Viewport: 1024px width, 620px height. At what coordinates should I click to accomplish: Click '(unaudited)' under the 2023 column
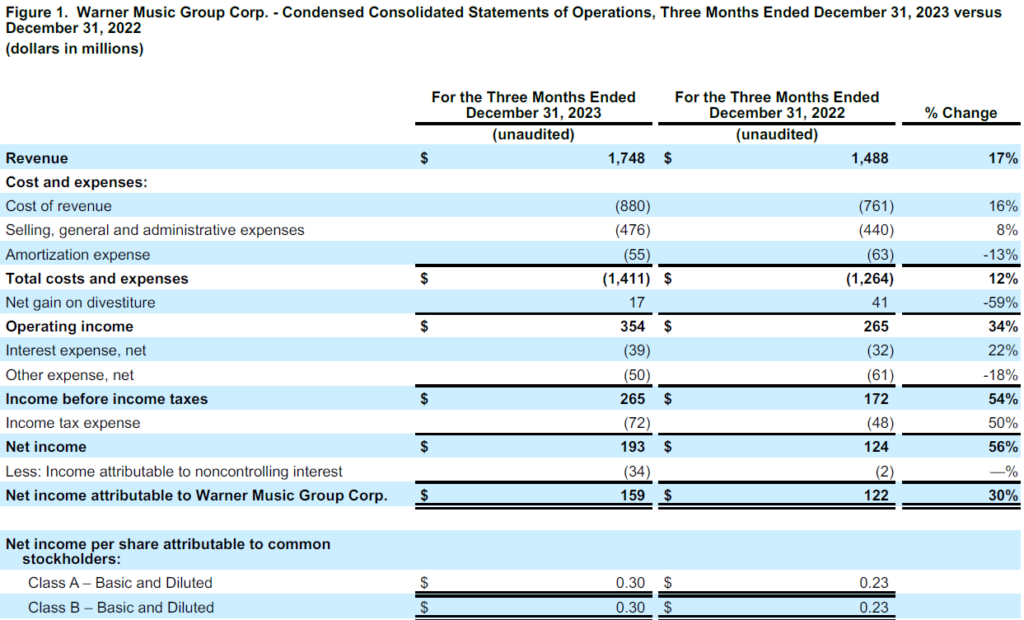[x=533, y=135]
